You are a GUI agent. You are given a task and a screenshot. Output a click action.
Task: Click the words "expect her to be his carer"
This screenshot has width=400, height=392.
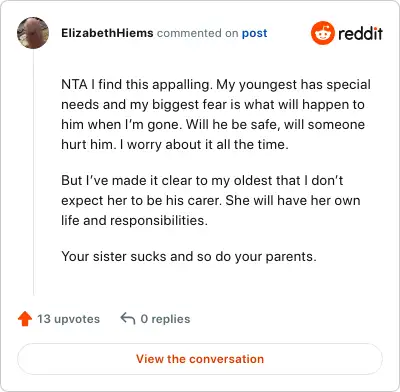(141, 201)
